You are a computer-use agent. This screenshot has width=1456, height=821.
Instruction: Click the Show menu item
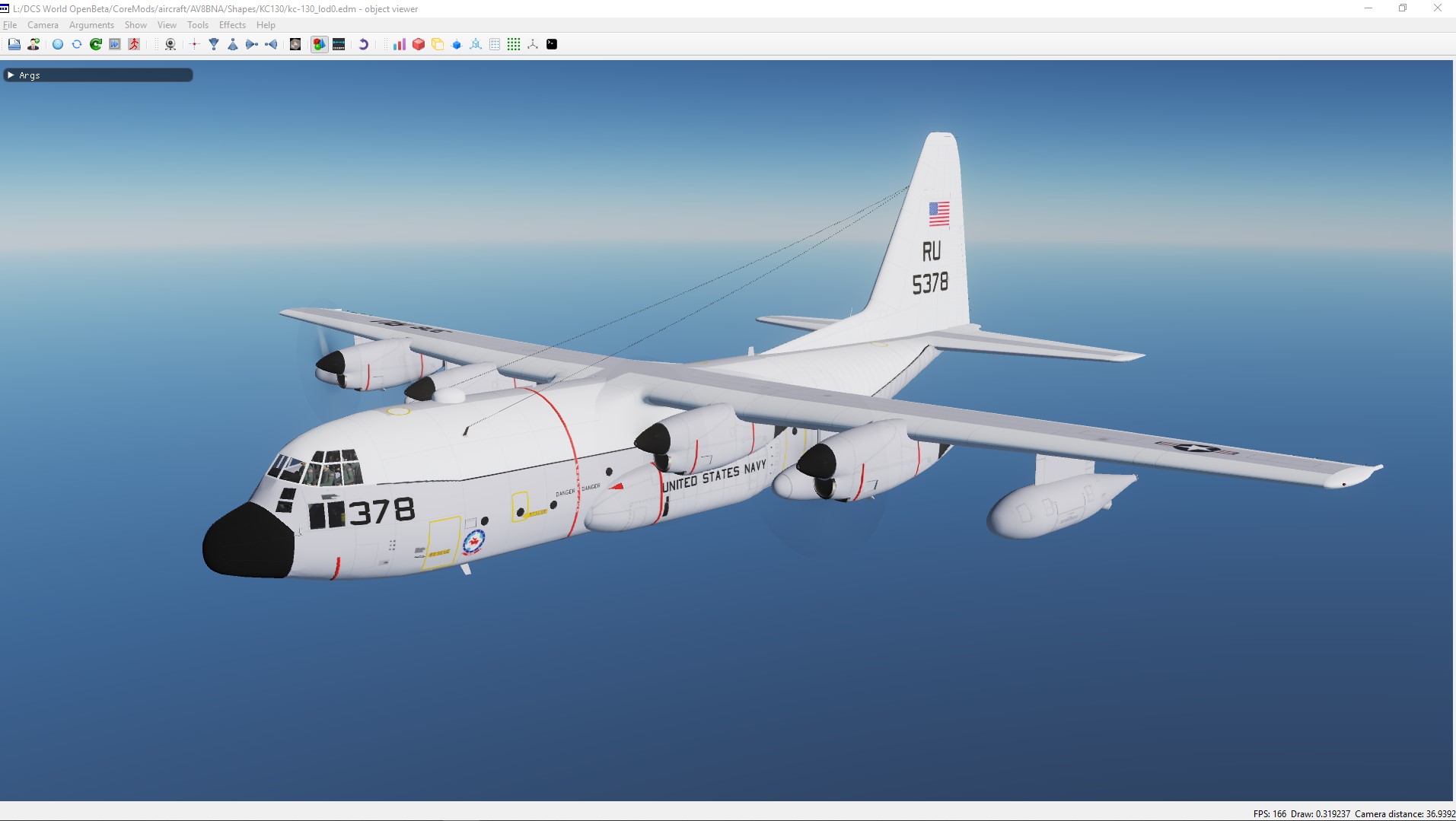pyautogui.click(x=135, y=25)
